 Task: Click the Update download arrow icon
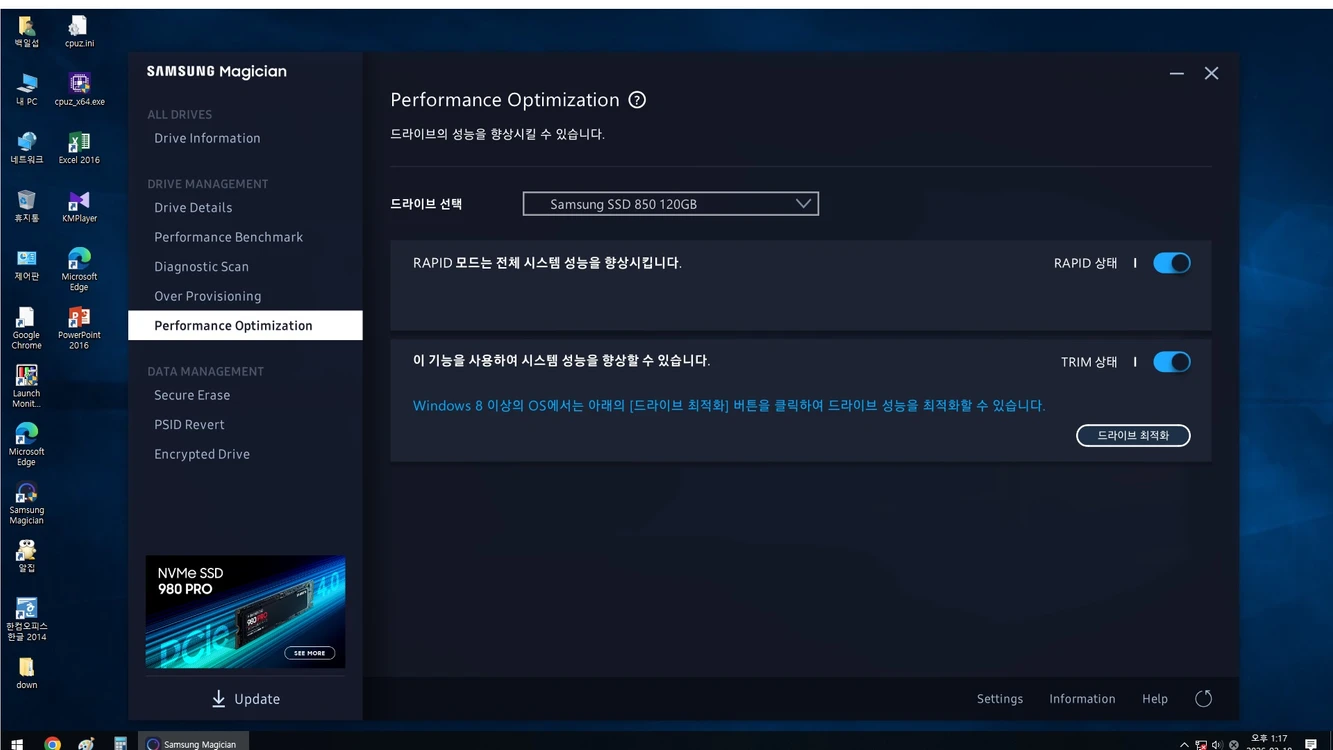coord(219,699)
